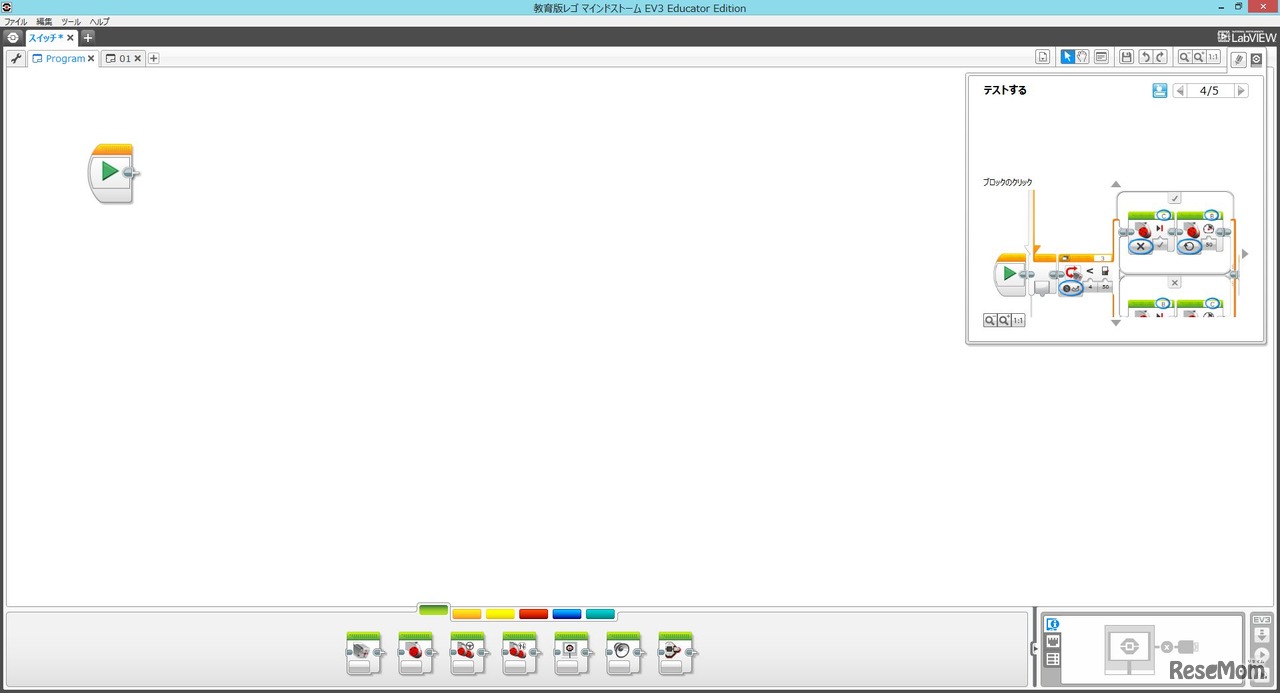Toggle teacher mode in content panel
The width and height of the screenshot is (1280, 693).
point(1160,90)
